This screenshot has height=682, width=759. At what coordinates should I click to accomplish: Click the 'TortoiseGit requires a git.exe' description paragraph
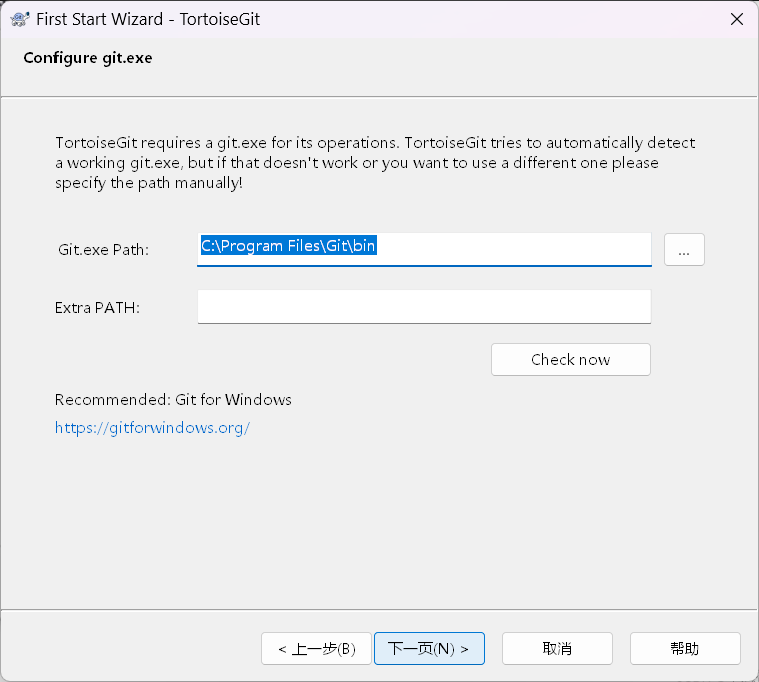(x=375, y=163)
